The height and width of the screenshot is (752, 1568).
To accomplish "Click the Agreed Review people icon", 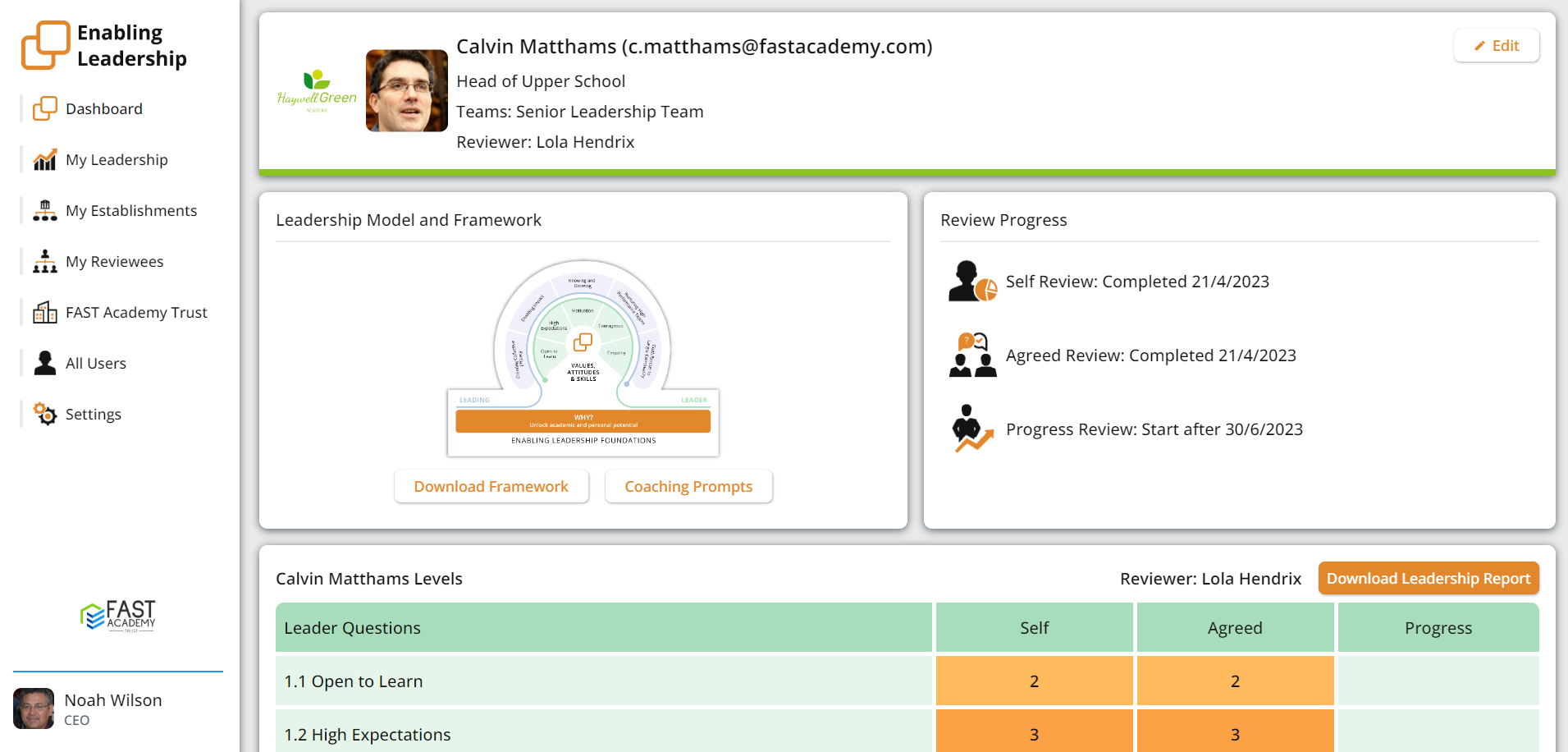I will [972, 355].
